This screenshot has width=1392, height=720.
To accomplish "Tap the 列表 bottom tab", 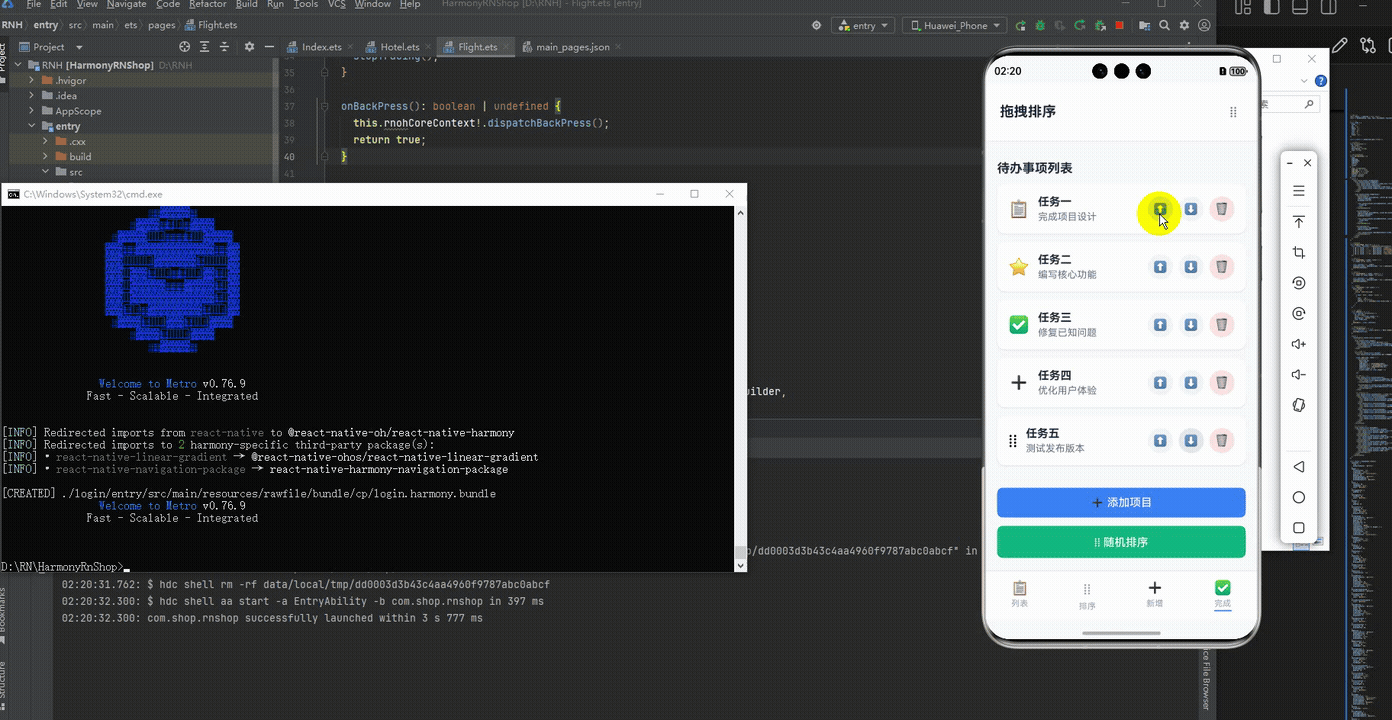I will (x=1019, y=594).
